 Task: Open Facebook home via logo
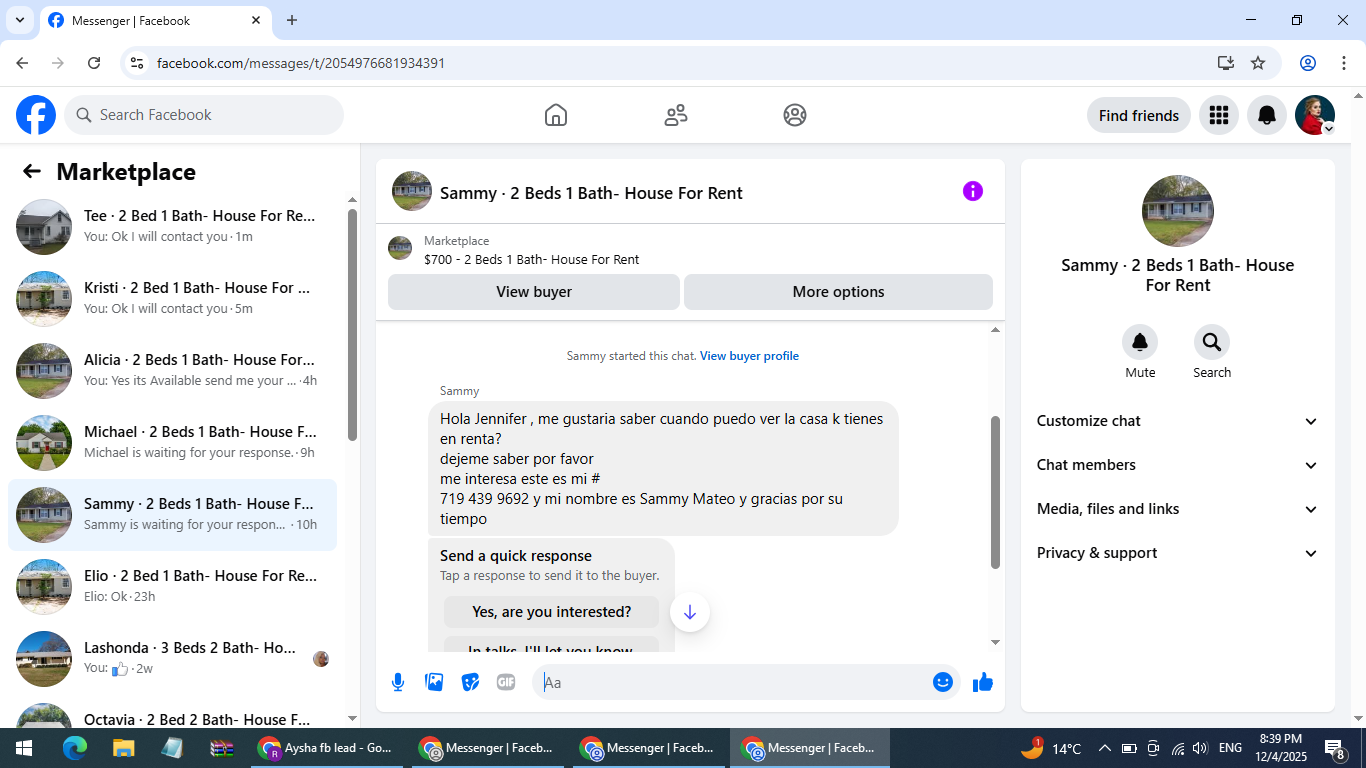[x=36, y=115]
